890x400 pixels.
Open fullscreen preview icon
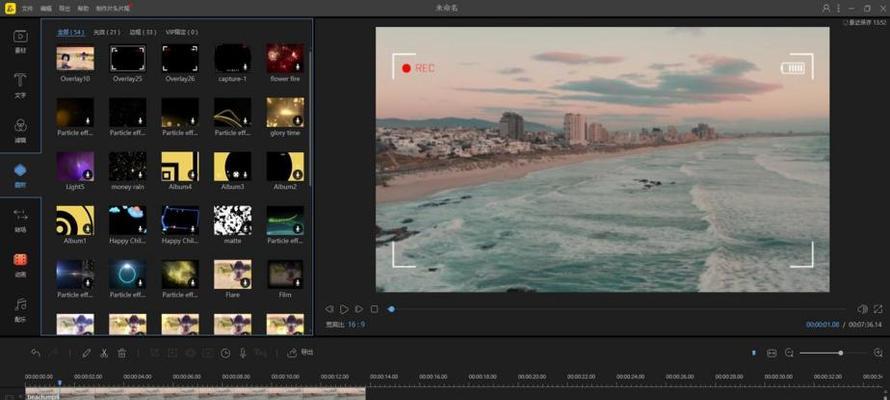tap(878, 309)
